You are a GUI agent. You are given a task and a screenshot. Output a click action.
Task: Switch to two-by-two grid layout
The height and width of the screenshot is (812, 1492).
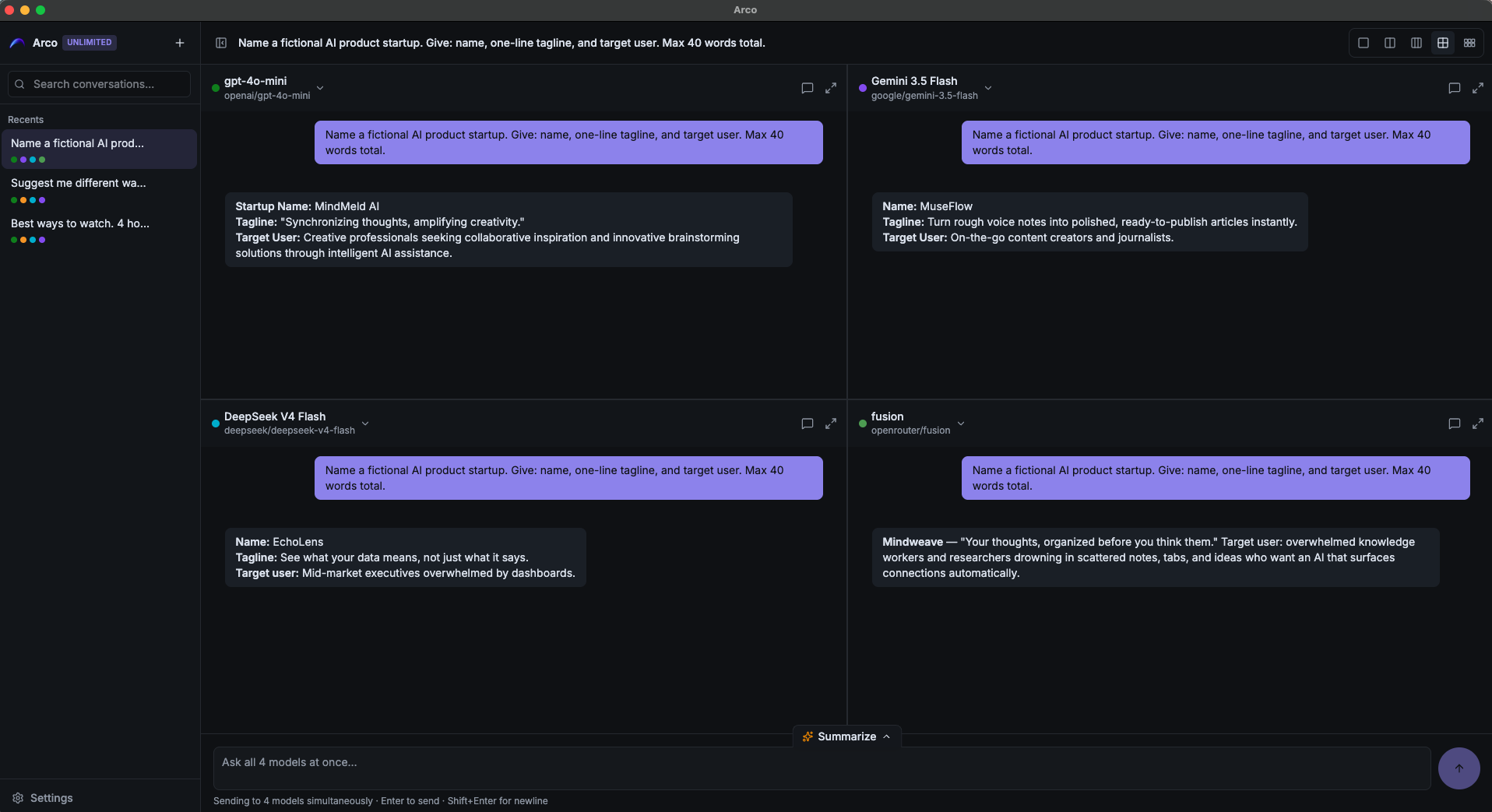[x=1443, y=43]
